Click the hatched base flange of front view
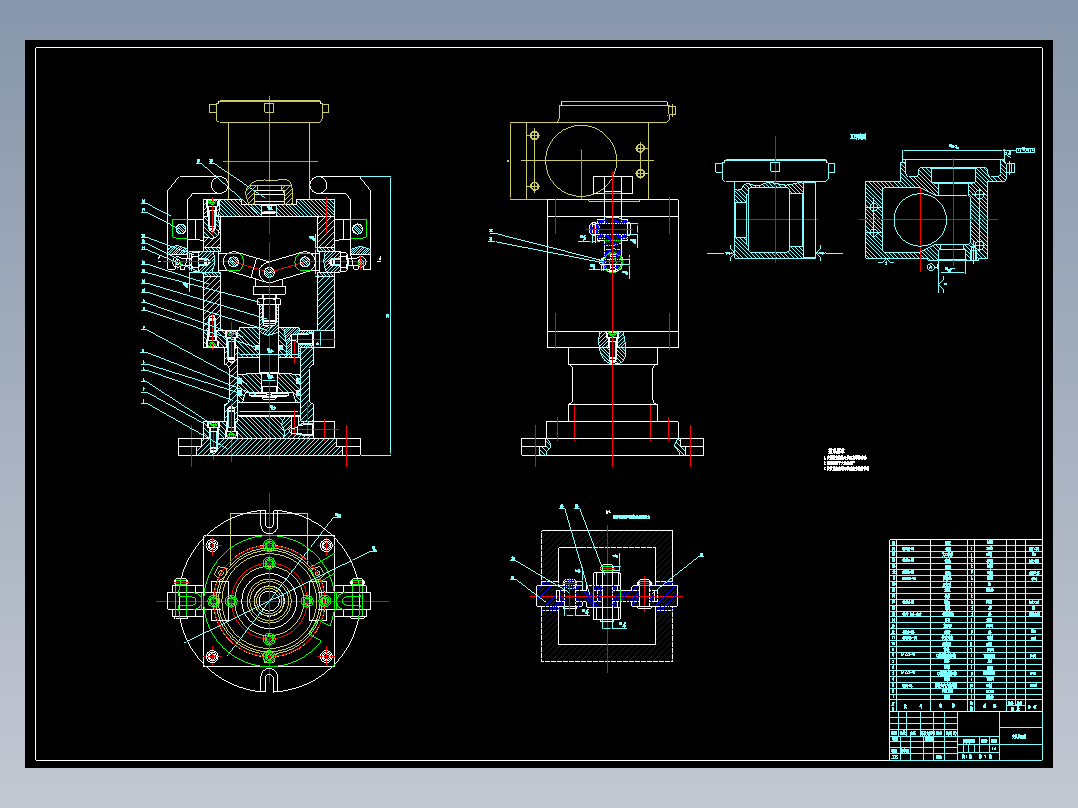This screenshot has width=1078, height=808. tap(269, 446)
